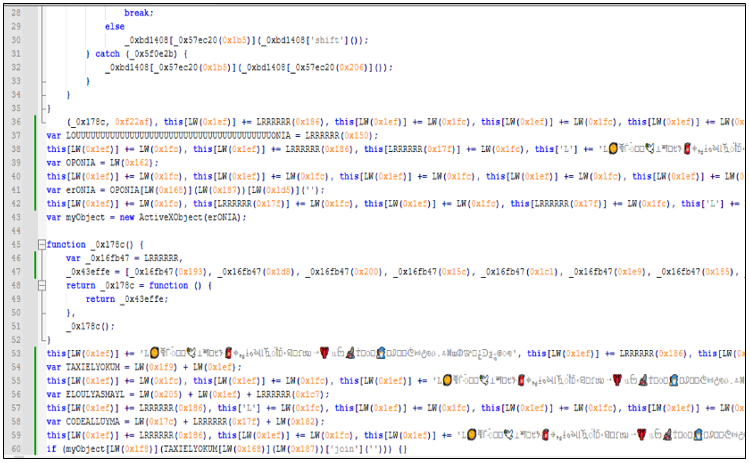Screen dimensions: 749x463
Task: Click line number 45 in the gutter
Action: point(16,245)
